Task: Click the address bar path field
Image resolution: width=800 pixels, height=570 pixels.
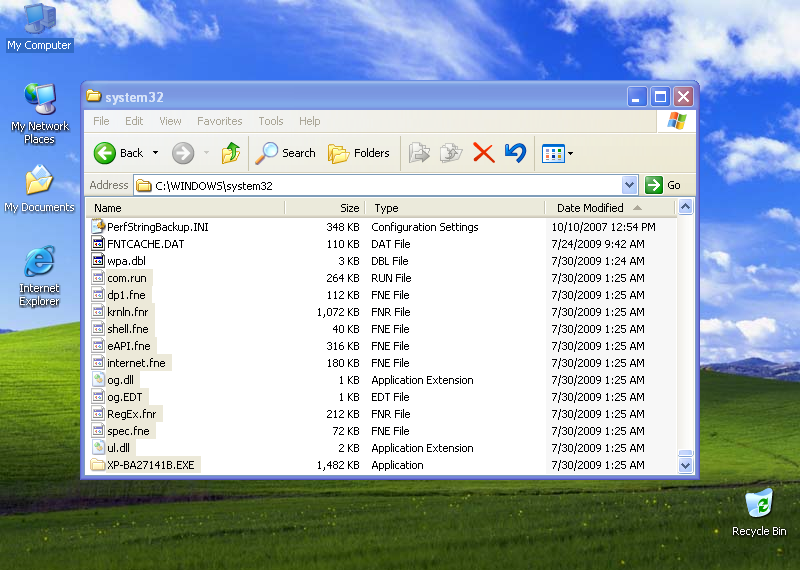Action: click(x=378, y=185)
